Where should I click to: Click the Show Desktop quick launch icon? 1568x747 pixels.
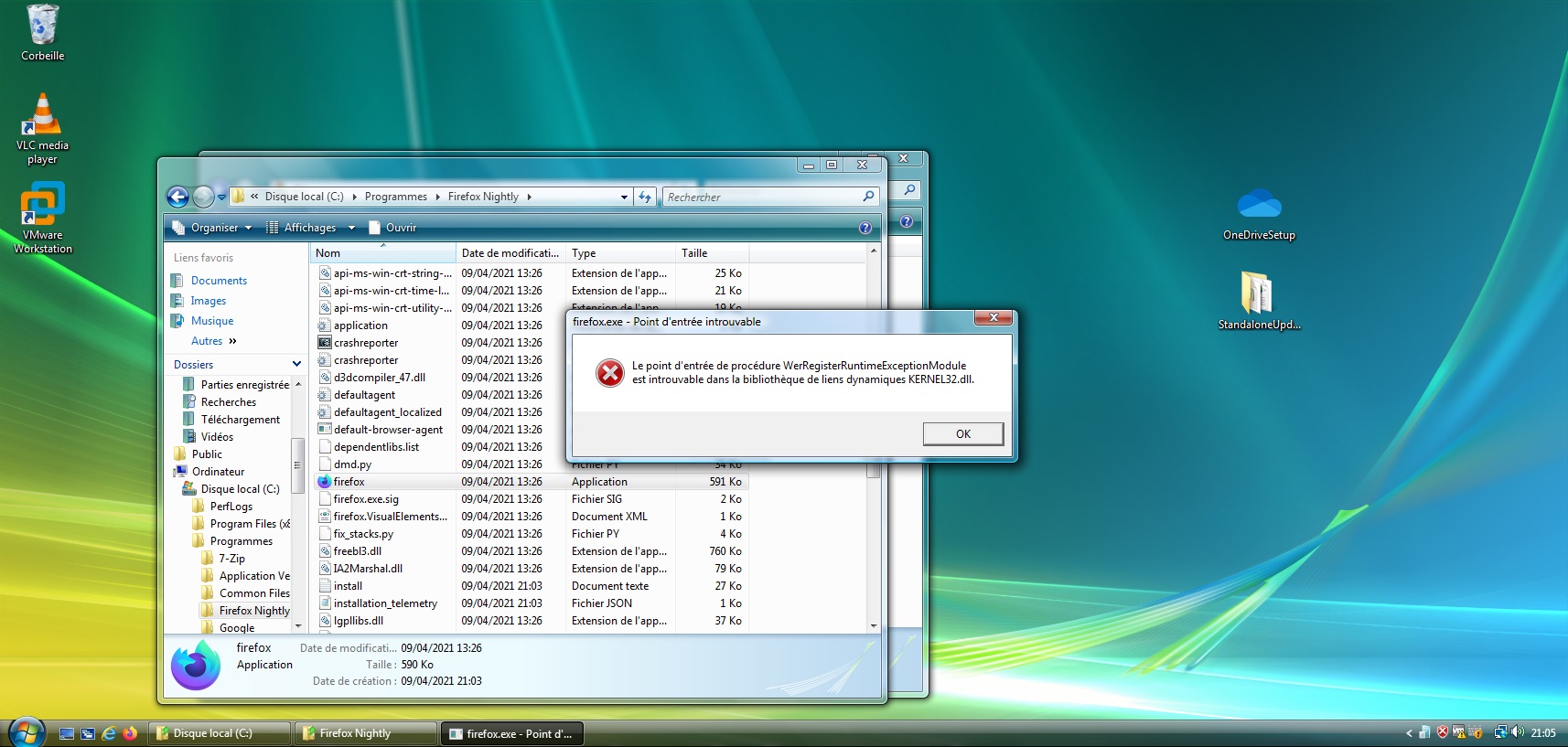pyautogui.click(x=67, y=733)
